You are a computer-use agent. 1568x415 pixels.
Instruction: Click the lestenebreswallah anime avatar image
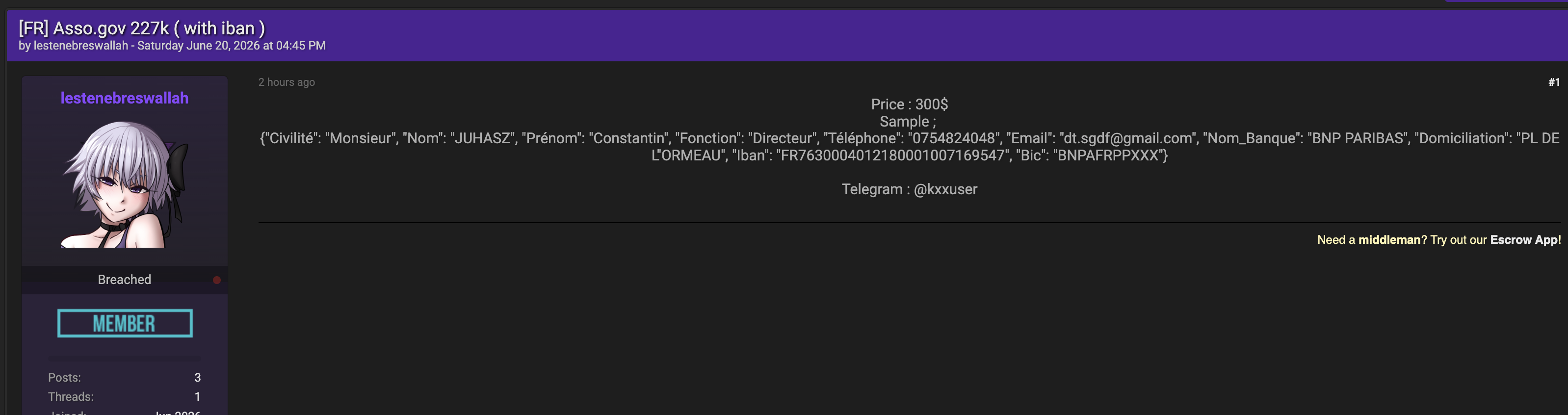tap(125, 184)
